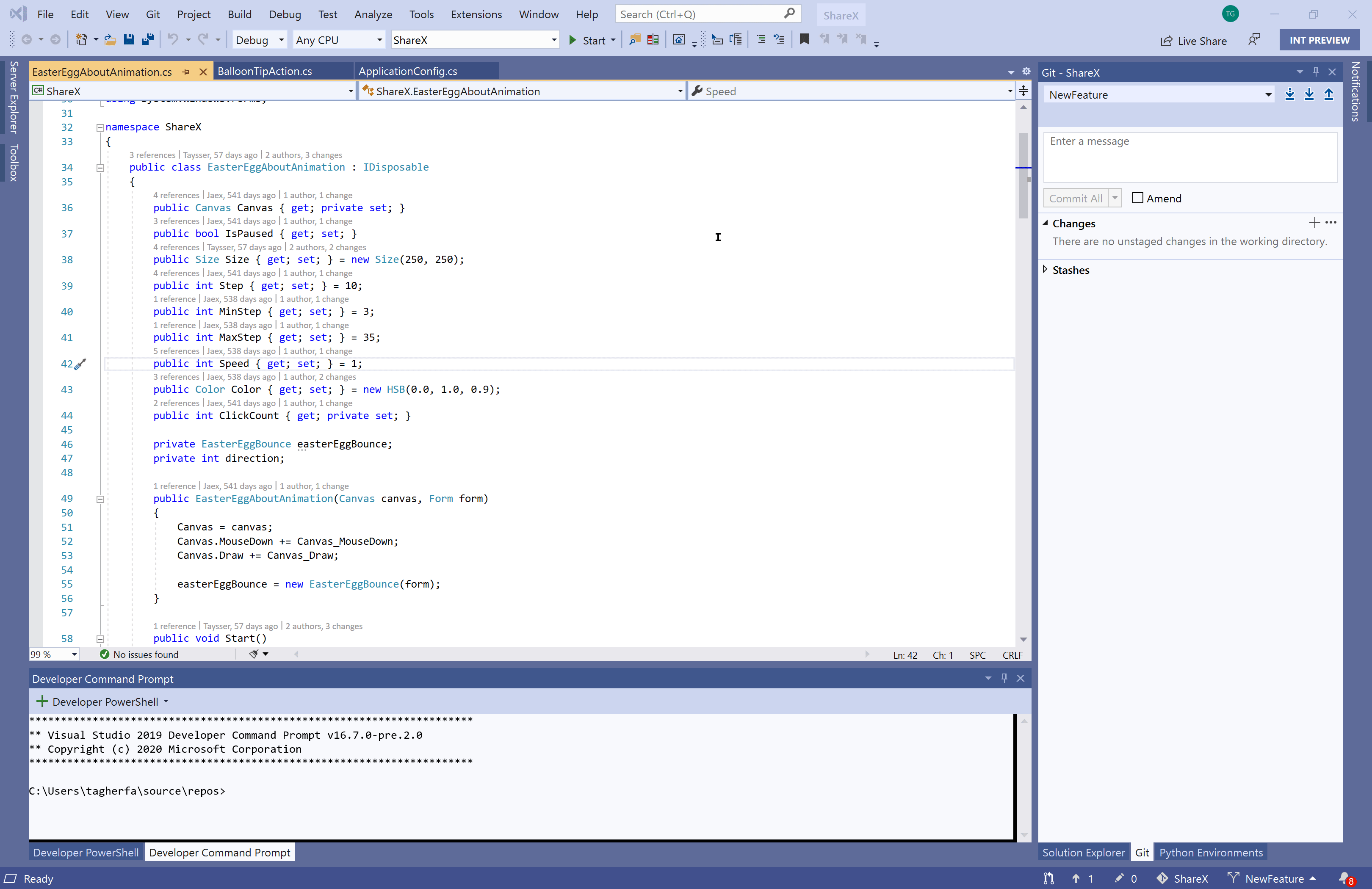
Task: Toggle the Amend checkbox in Git panel
Action: click(x=1136, y=197)
